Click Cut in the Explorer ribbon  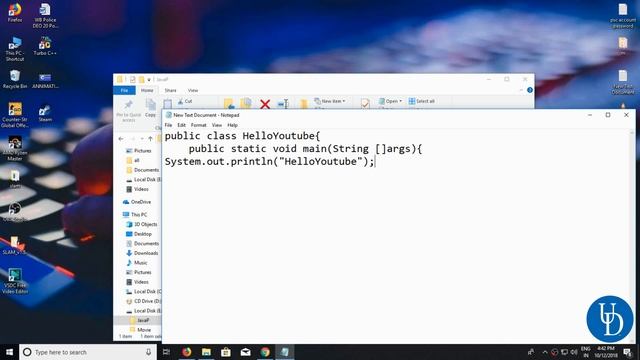click(x=185, y=101)
